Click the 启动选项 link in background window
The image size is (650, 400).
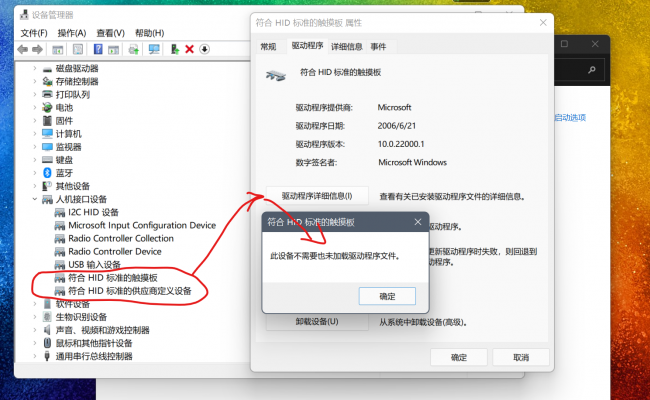pos(571,118)
